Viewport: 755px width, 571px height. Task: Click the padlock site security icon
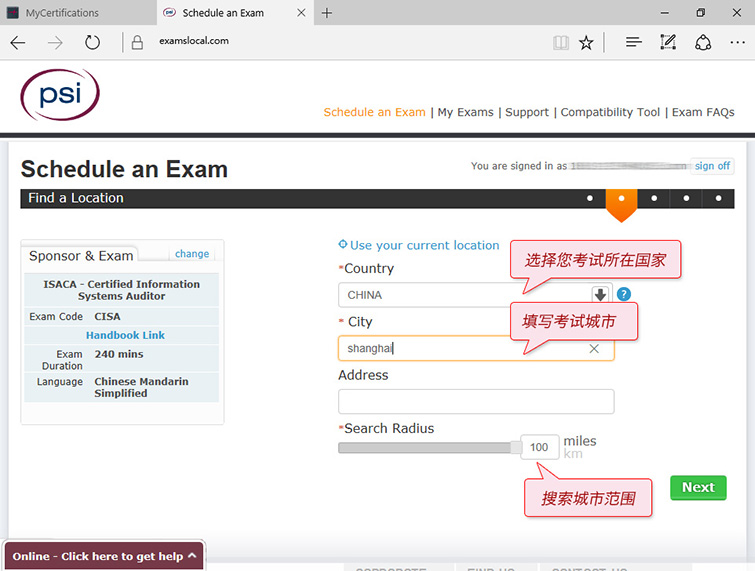(x=137, y=43)
